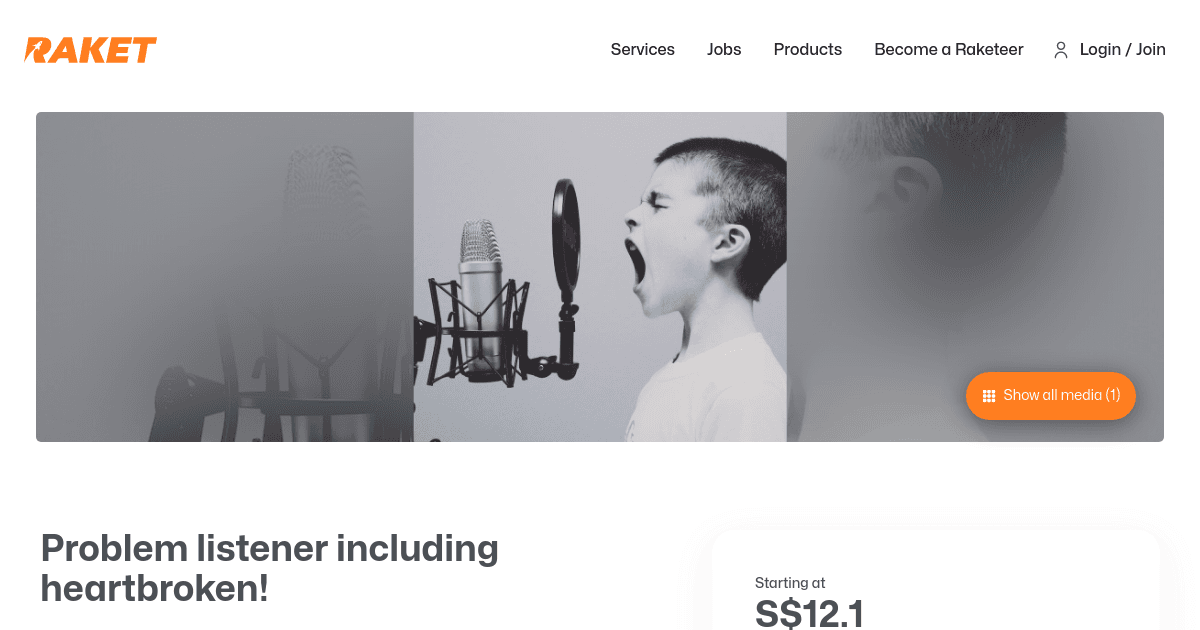
Task: Click the grid icon on the media button
Action: pos(989,396)
